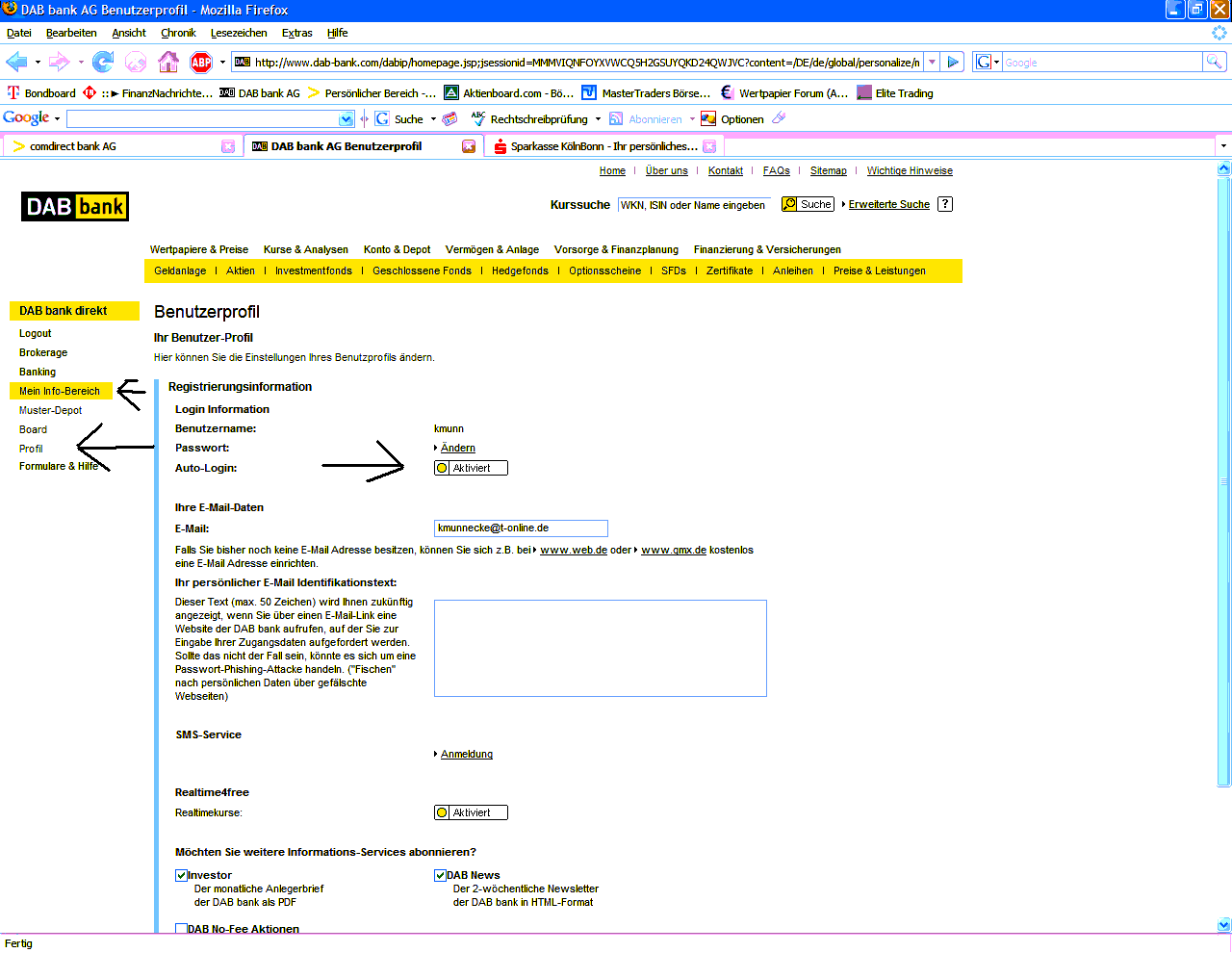Toggle the Realtimekurse Aktiviert button
This screenshot has height=953, width=1232.
coord(471,812)
